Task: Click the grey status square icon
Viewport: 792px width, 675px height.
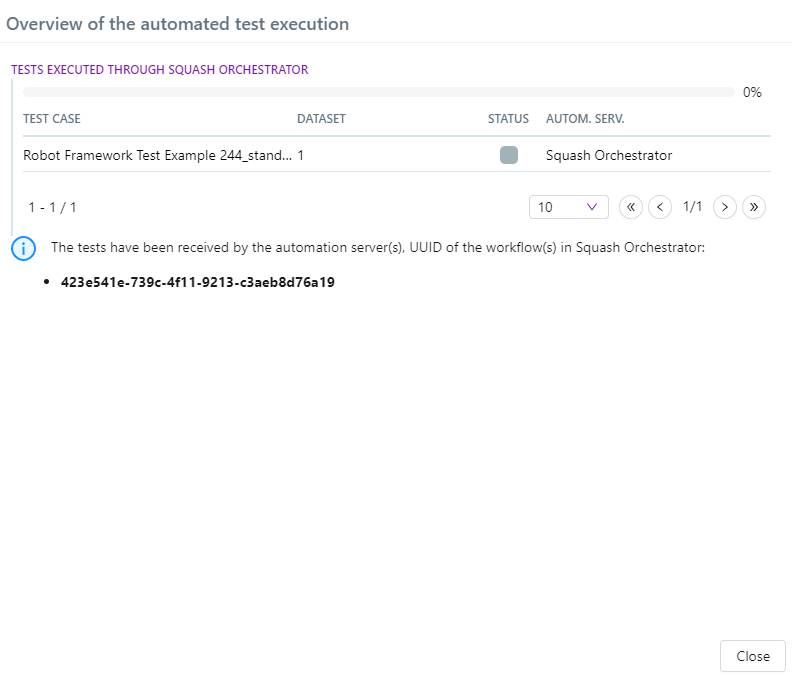Action: (509, 155)
